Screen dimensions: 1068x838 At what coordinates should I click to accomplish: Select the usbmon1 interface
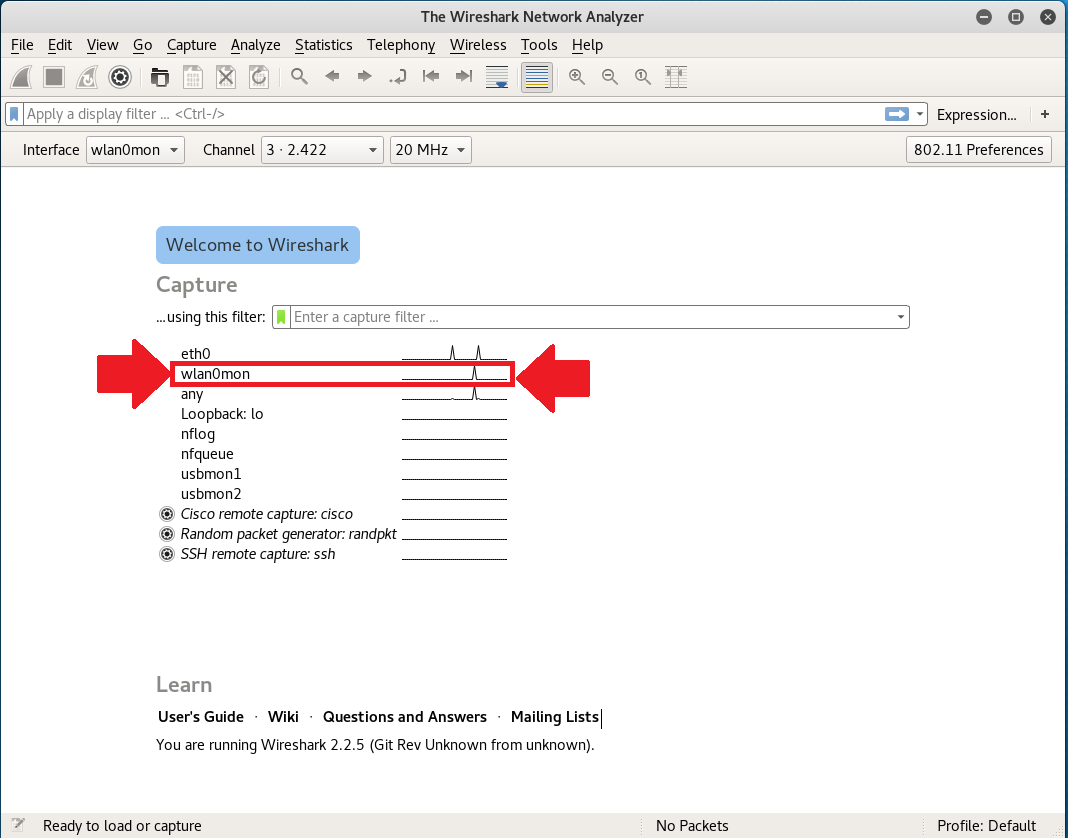[x=343, y=474]
